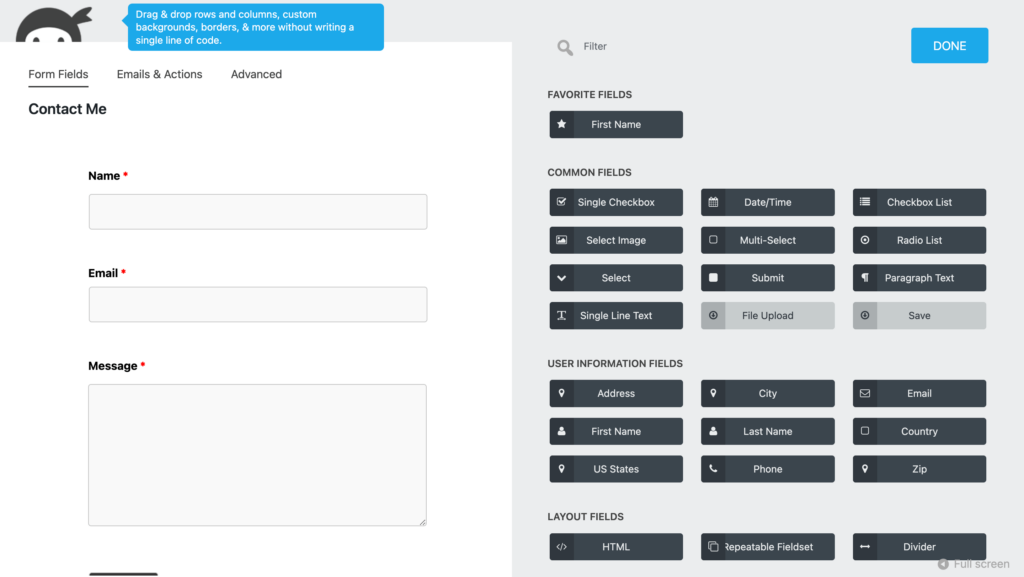Click Full screen at bottom right
Image resolution: width=1024 pixels, height=577 pixels.
pyautogui.click(x=973, y=564)
